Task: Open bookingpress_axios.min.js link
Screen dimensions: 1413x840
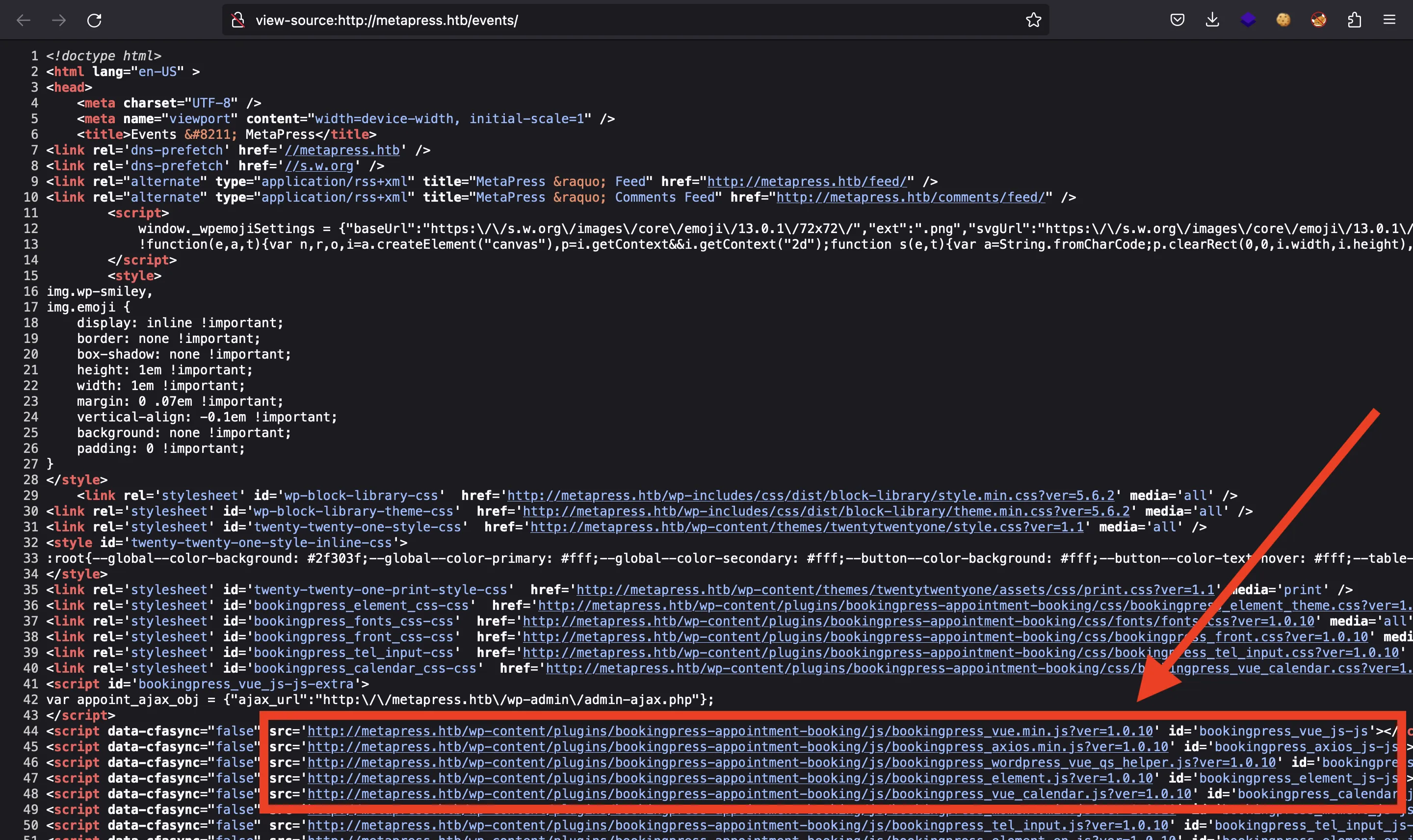Action: click(737, 747)
